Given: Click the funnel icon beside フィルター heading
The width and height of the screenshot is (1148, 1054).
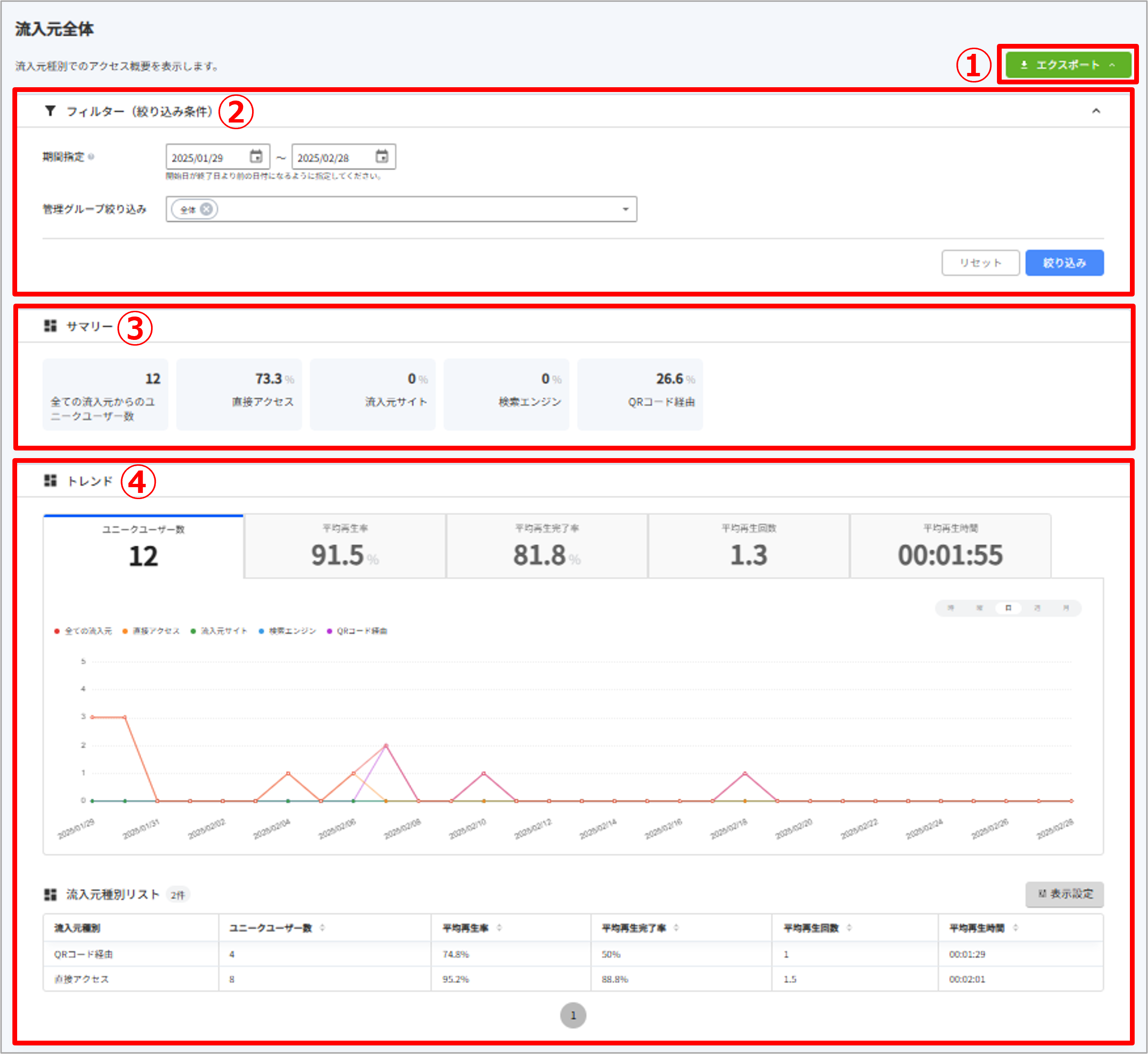Looking at the screenshot, I should [x=50, y=111].
